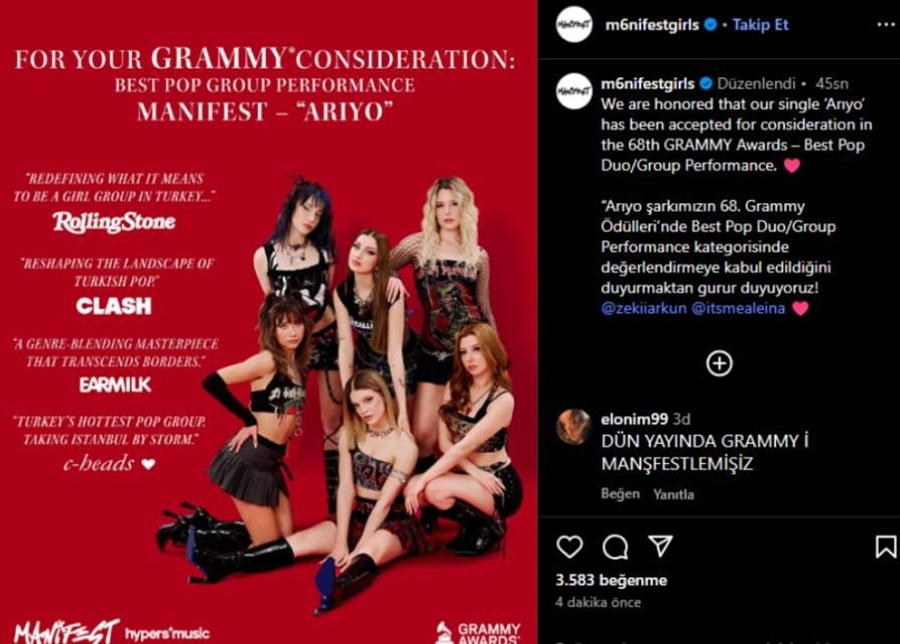Like the post with heart icon

pyautogui.click(x=569, y=546)
